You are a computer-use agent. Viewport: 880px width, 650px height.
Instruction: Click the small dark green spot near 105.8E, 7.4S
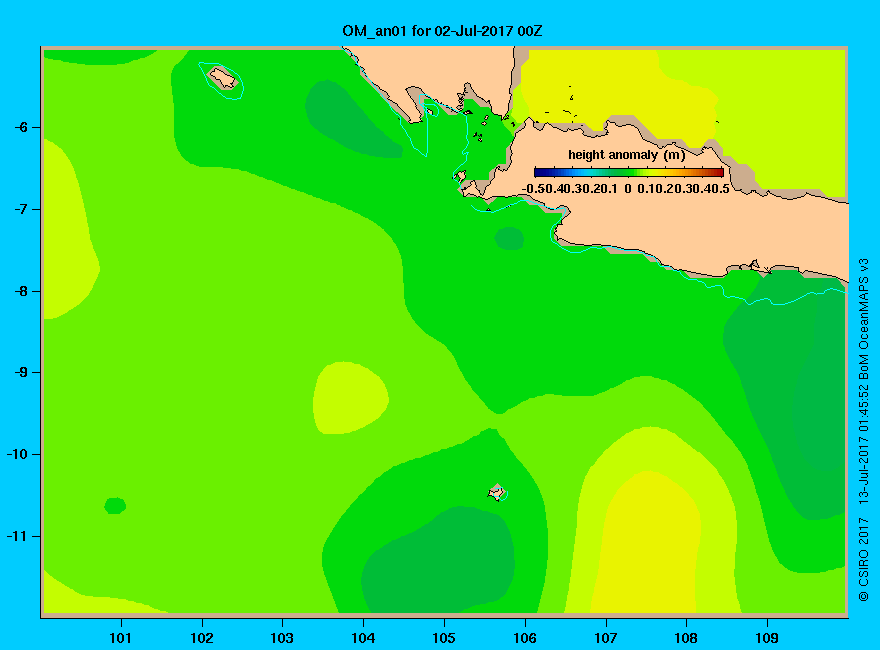509,239
